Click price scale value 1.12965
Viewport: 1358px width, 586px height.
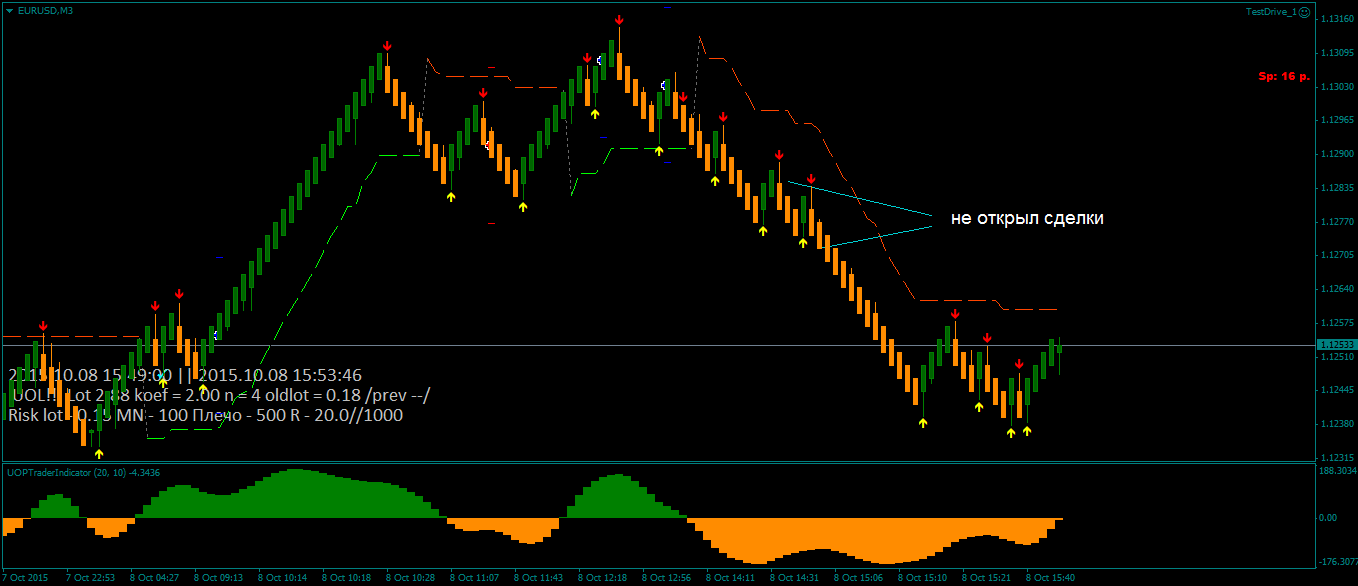coord(1337,120)
